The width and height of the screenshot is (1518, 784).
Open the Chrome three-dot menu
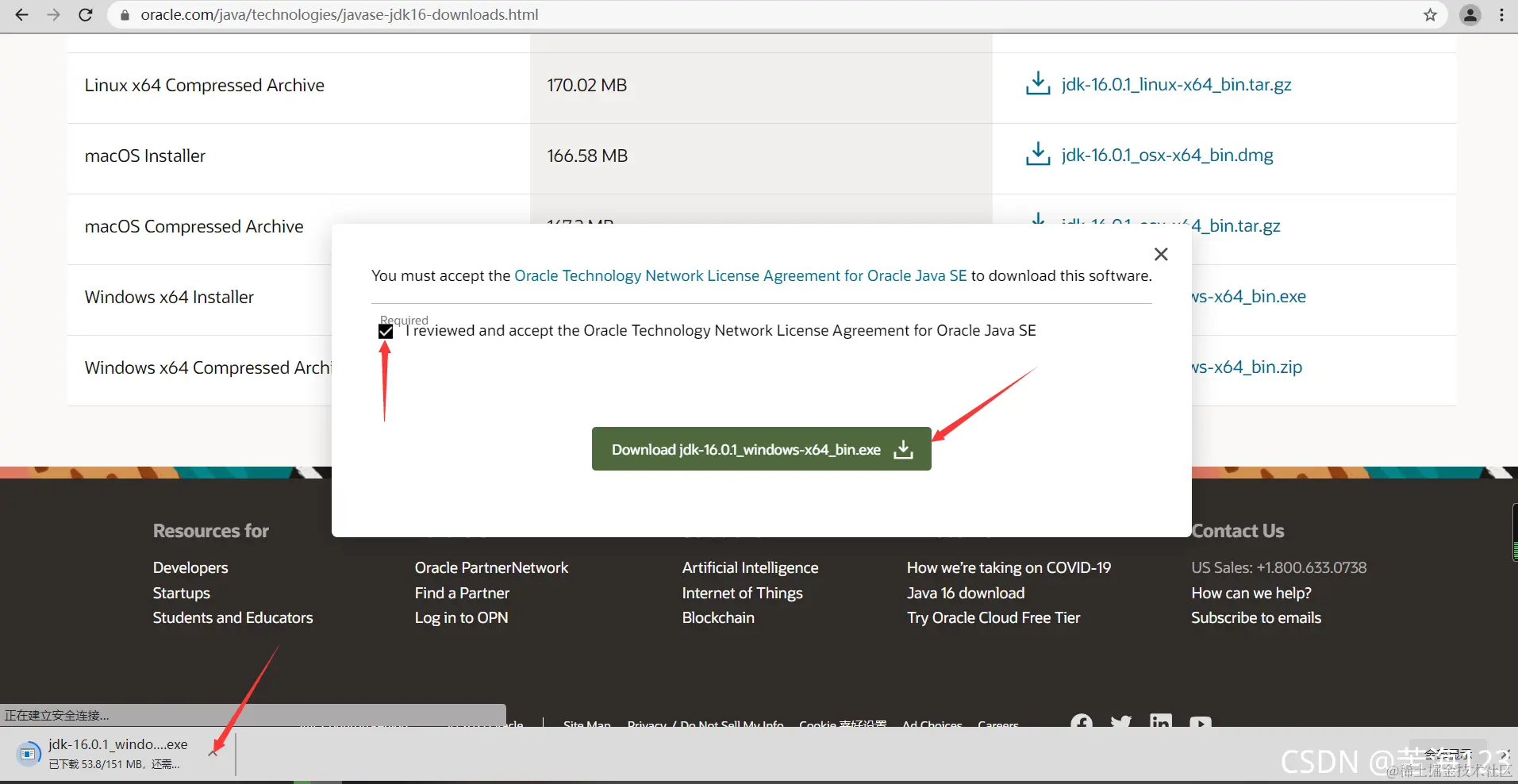pyautogui.click(x=1502, y=15)
